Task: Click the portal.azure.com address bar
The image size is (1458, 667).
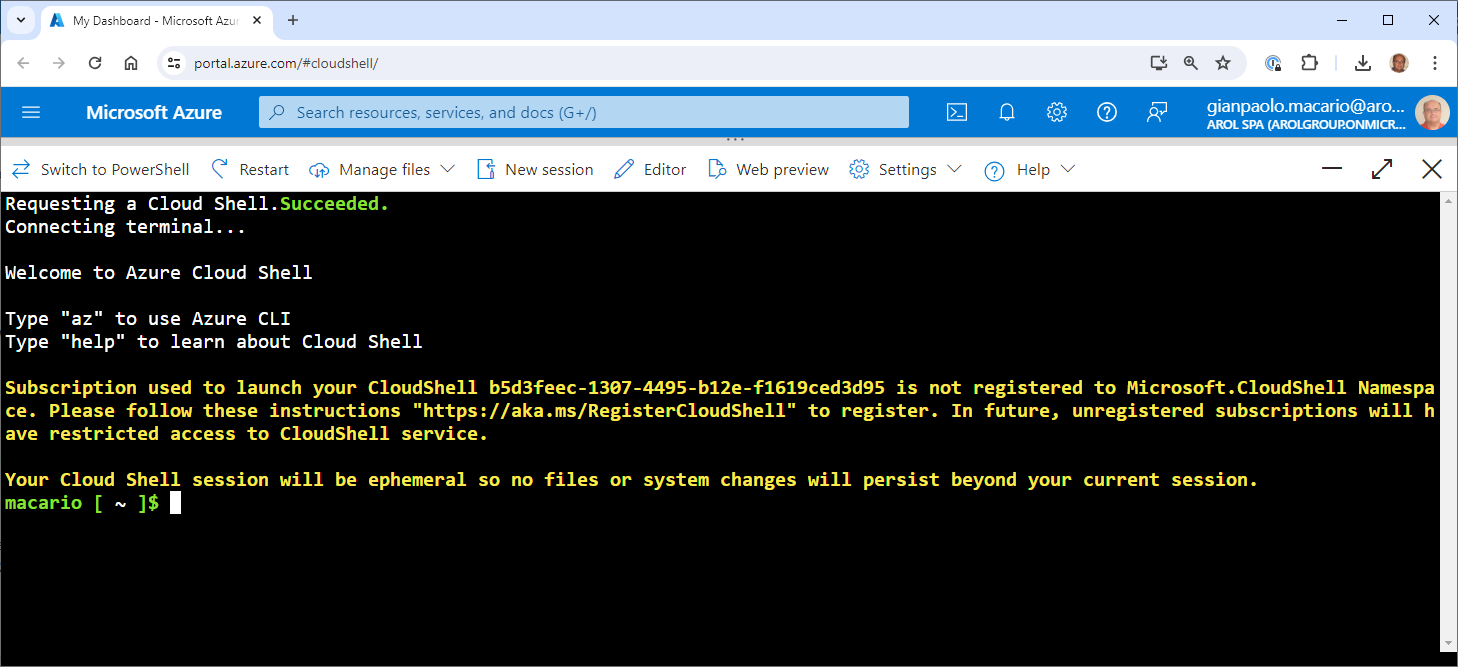Action: click(x=660, y=63)
